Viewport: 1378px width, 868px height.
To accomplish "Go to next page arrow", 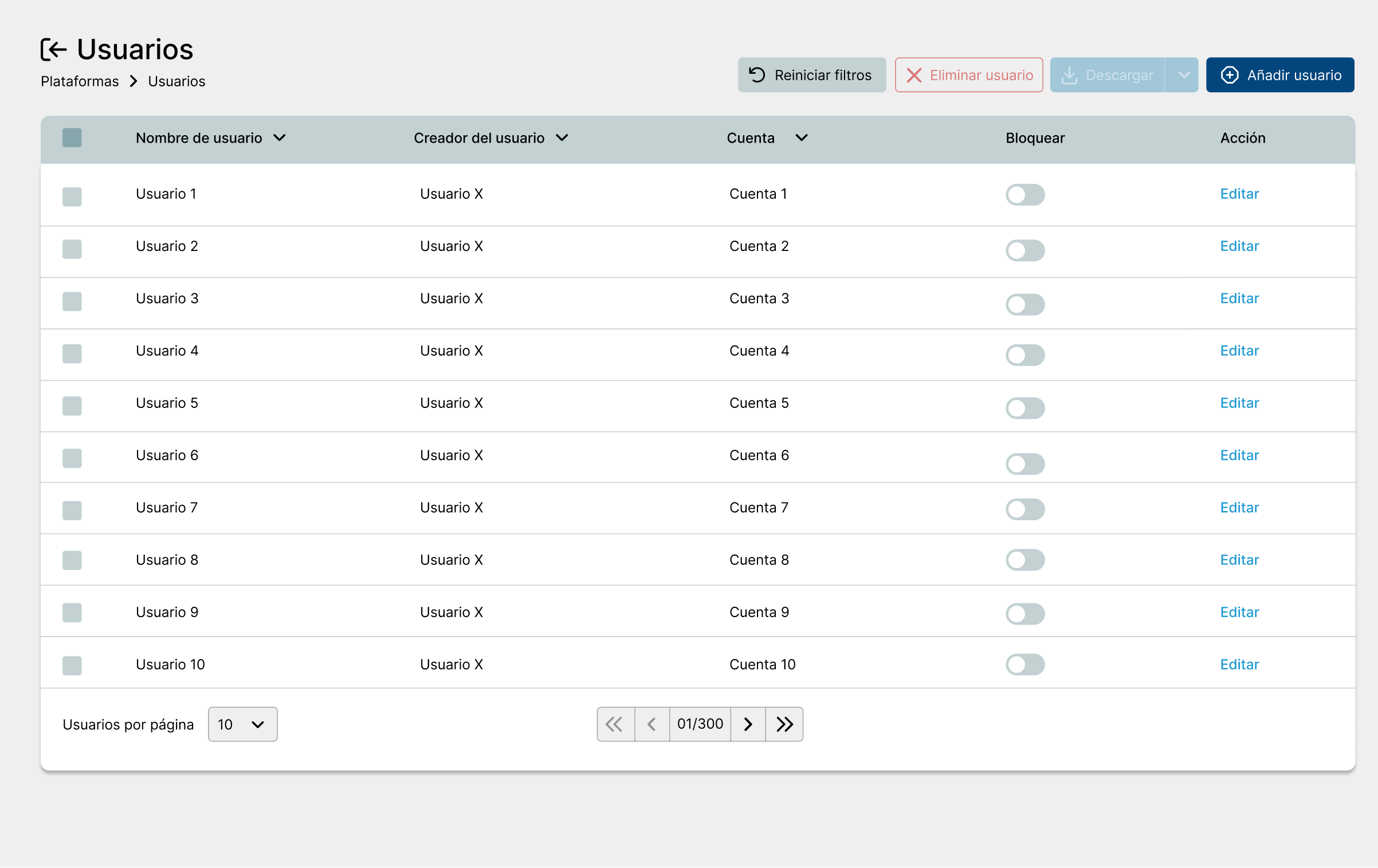I will tap(748, 724).
